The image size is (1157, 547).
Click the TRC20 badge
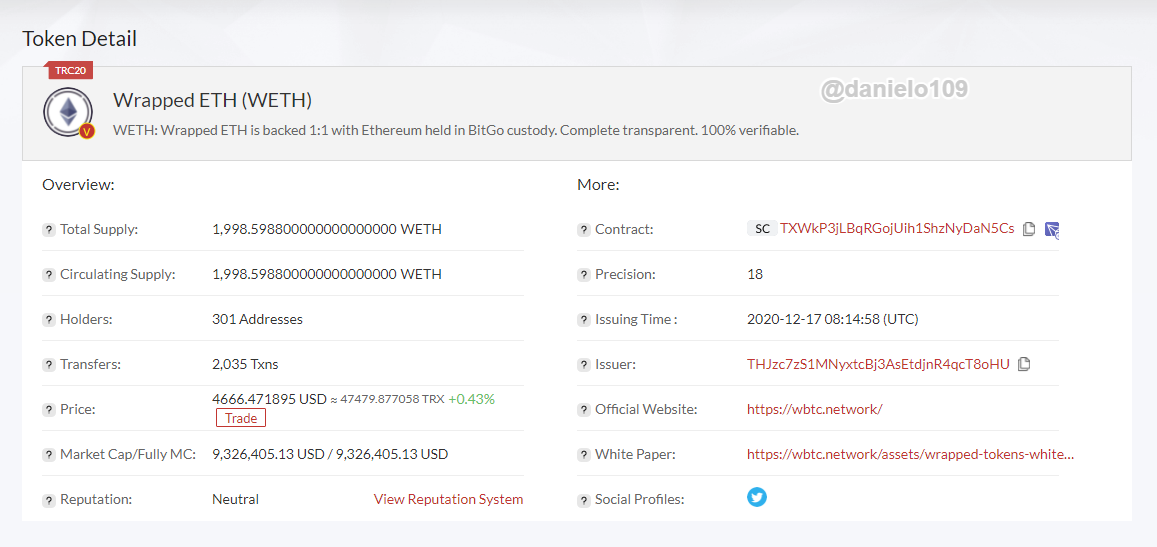tap(71, 70)
